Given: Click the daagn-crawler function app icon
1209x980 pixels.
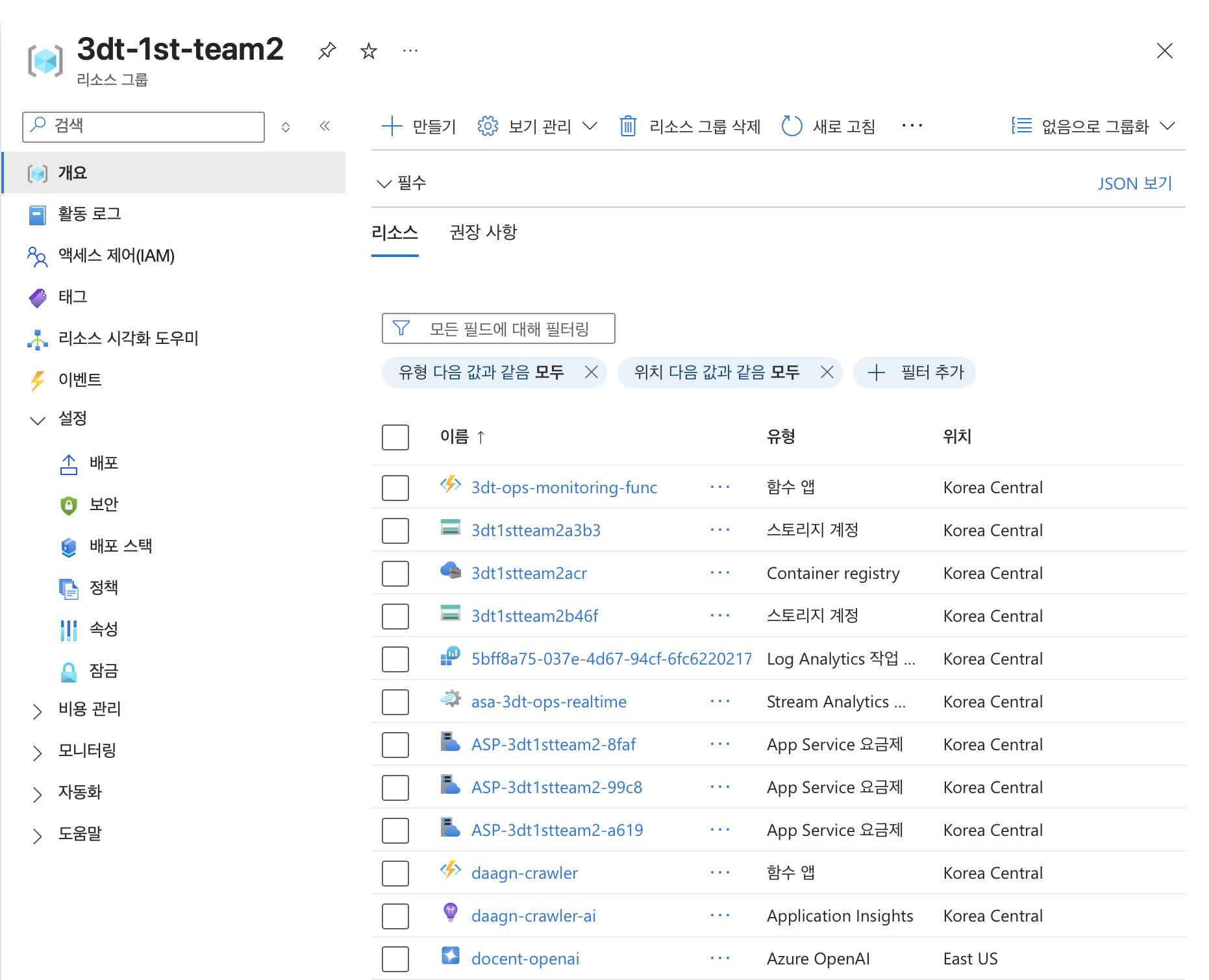Looking at the screenshot, I should 451,870.
